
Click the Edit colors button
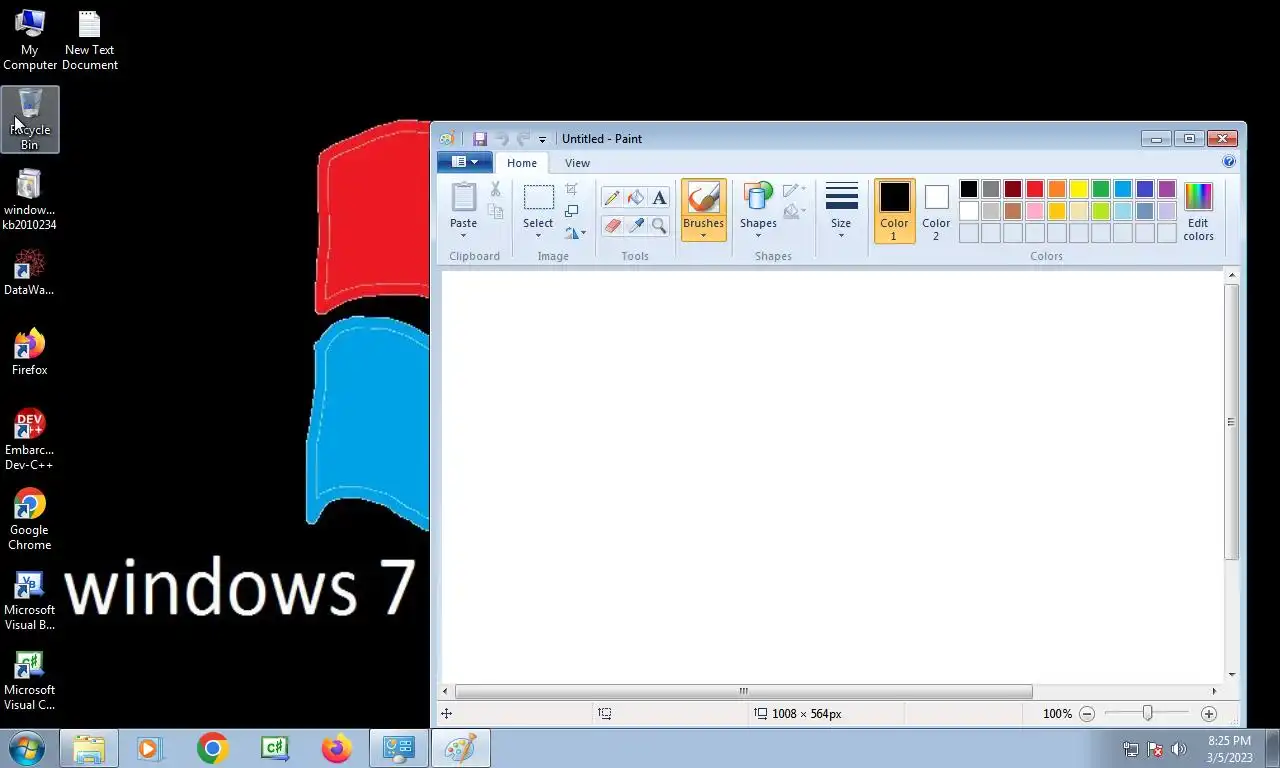[1198, 211]
